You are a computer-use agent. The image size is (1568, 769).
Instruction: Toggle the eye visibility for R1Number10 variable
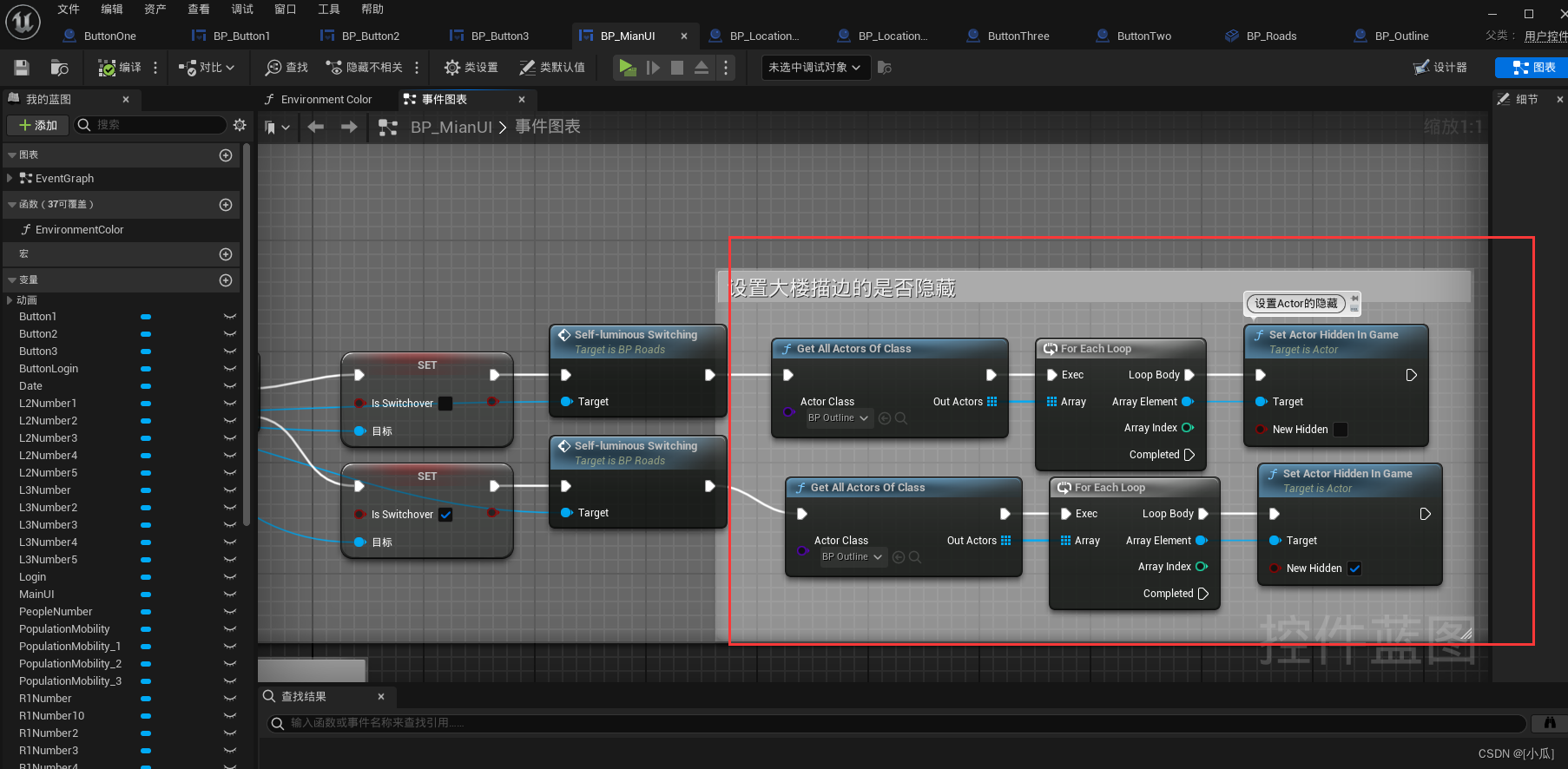[x=230, y=716]
